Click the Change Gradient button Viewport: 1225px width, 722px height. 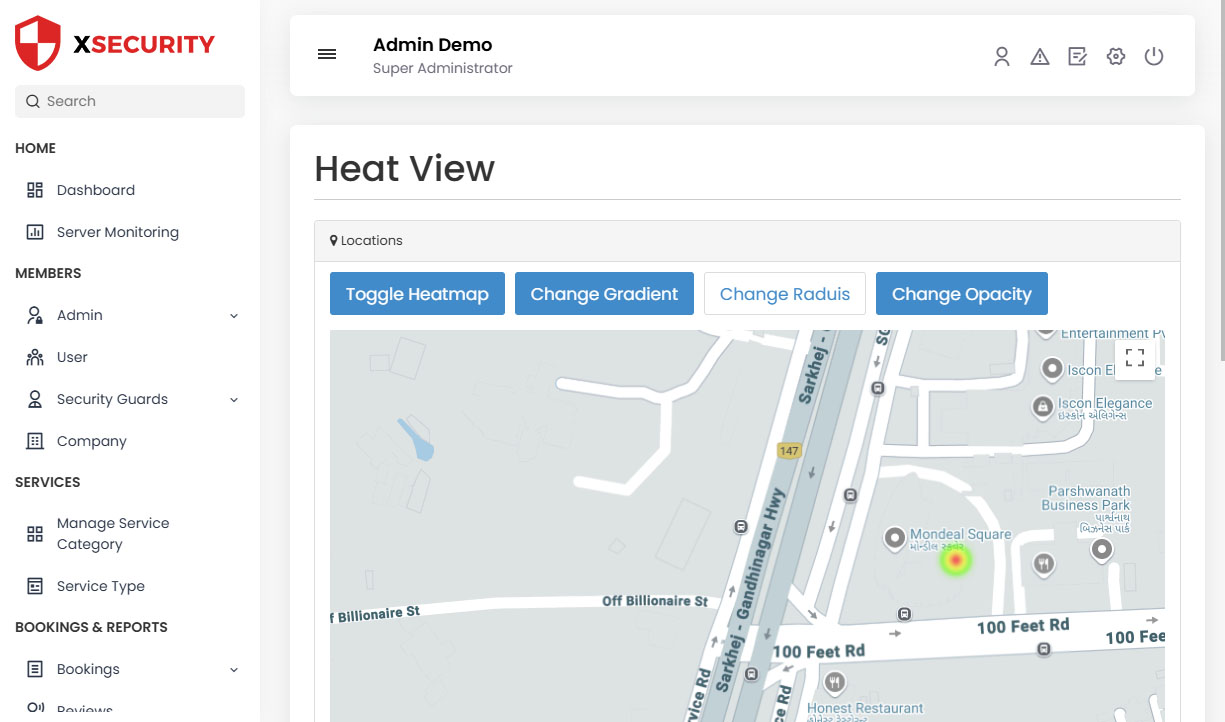(604, 294)
